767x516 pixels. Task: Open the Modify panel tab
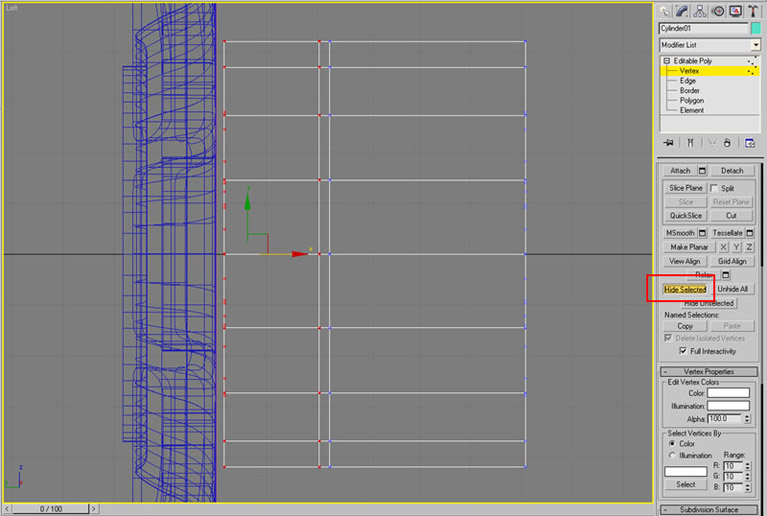point(682,11)
